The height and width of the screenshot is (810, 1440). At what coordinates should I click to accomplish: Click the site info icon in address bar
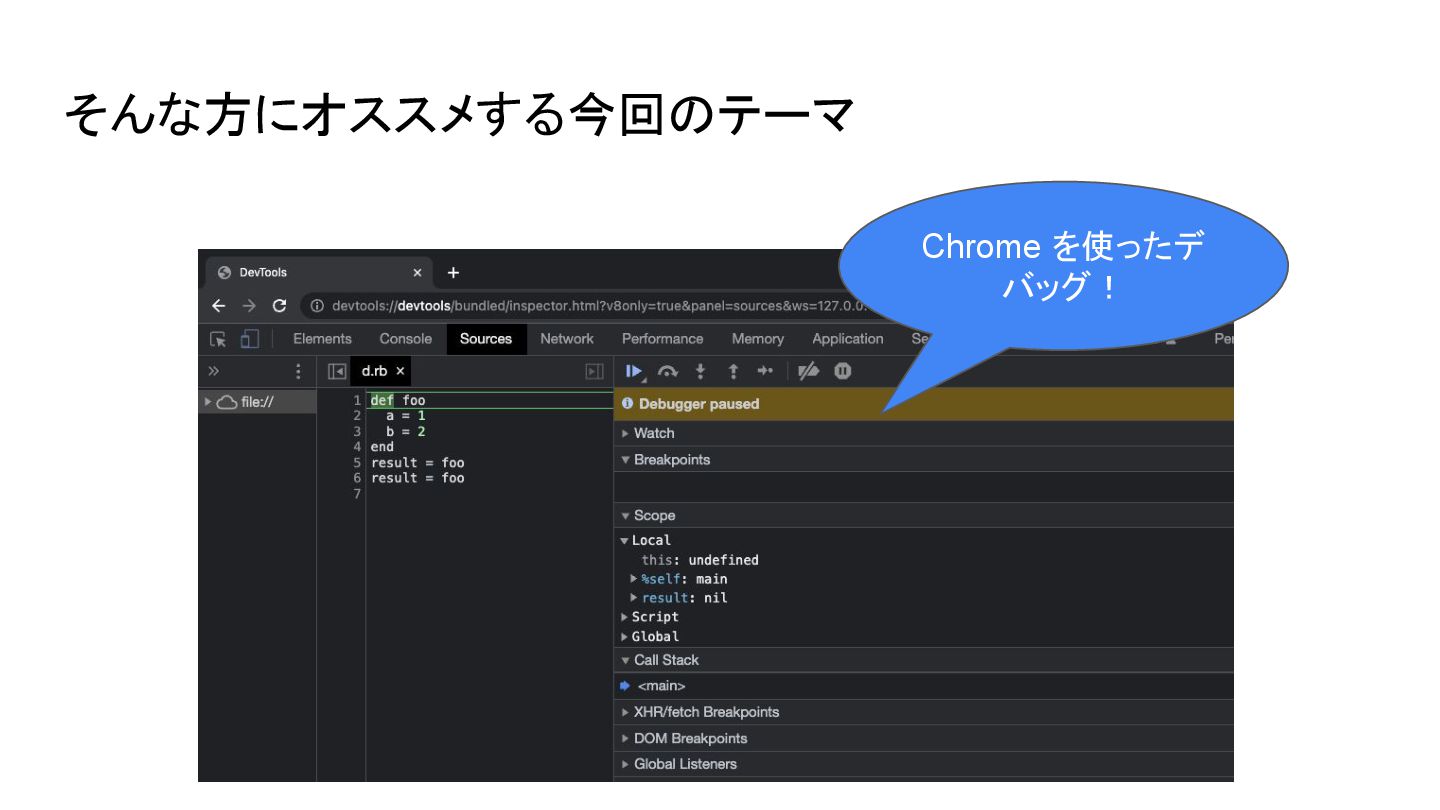[x=317, y=306]
